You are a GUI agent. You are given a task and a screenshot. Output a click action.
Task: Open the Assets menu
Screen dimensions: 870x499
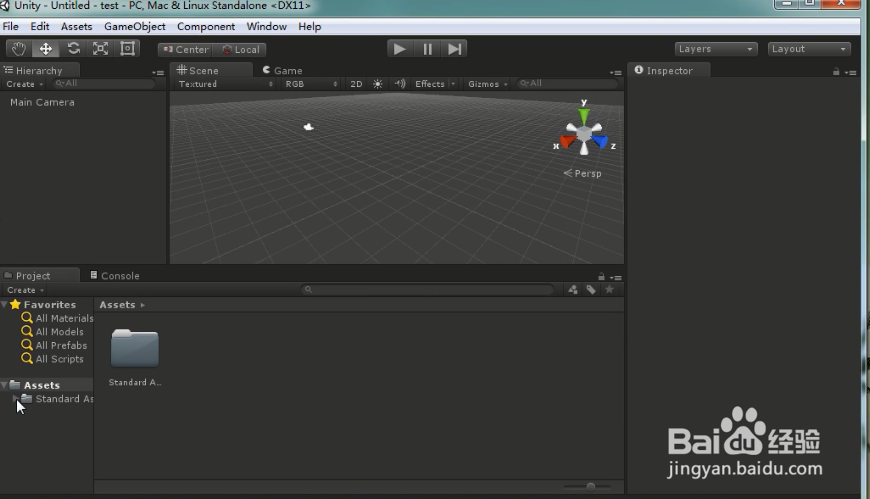(x=77, y=26)
